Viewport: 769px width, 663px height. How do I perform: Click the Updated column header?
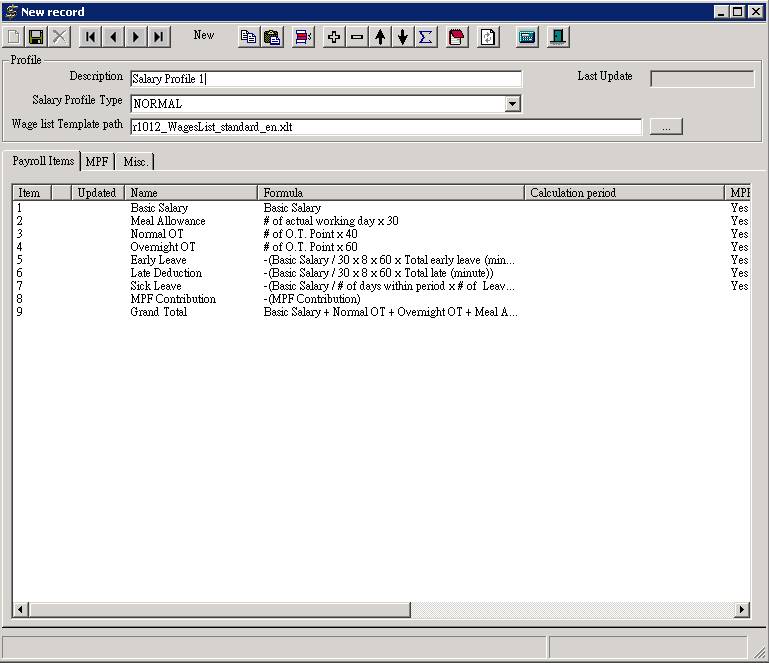98,193
